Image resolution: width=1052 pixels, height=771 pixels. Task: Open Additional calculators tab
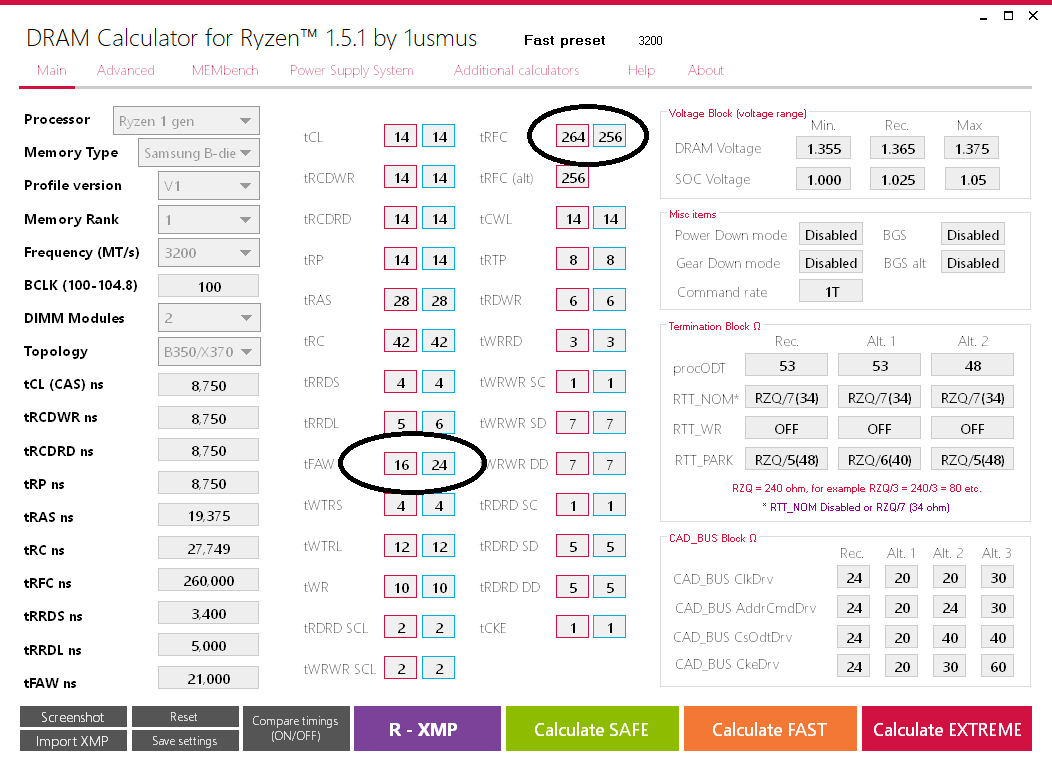tap(516, 70)
